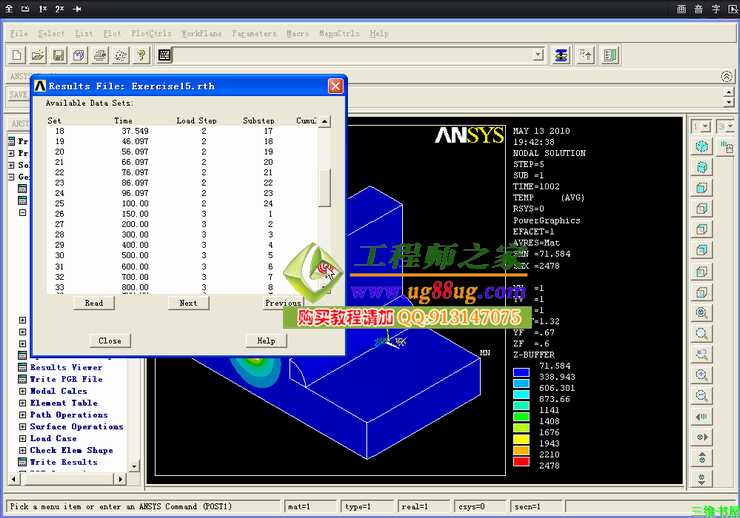Expand the Load Case tree node
This screenshot has height=518, width=740.
(x=22, y=438)
